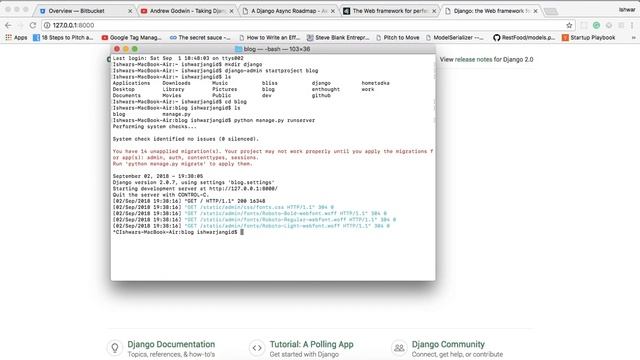Click the folder icon in terminal title bar
The width and height of the screenshot is (640, 360).
click(238, 49)
